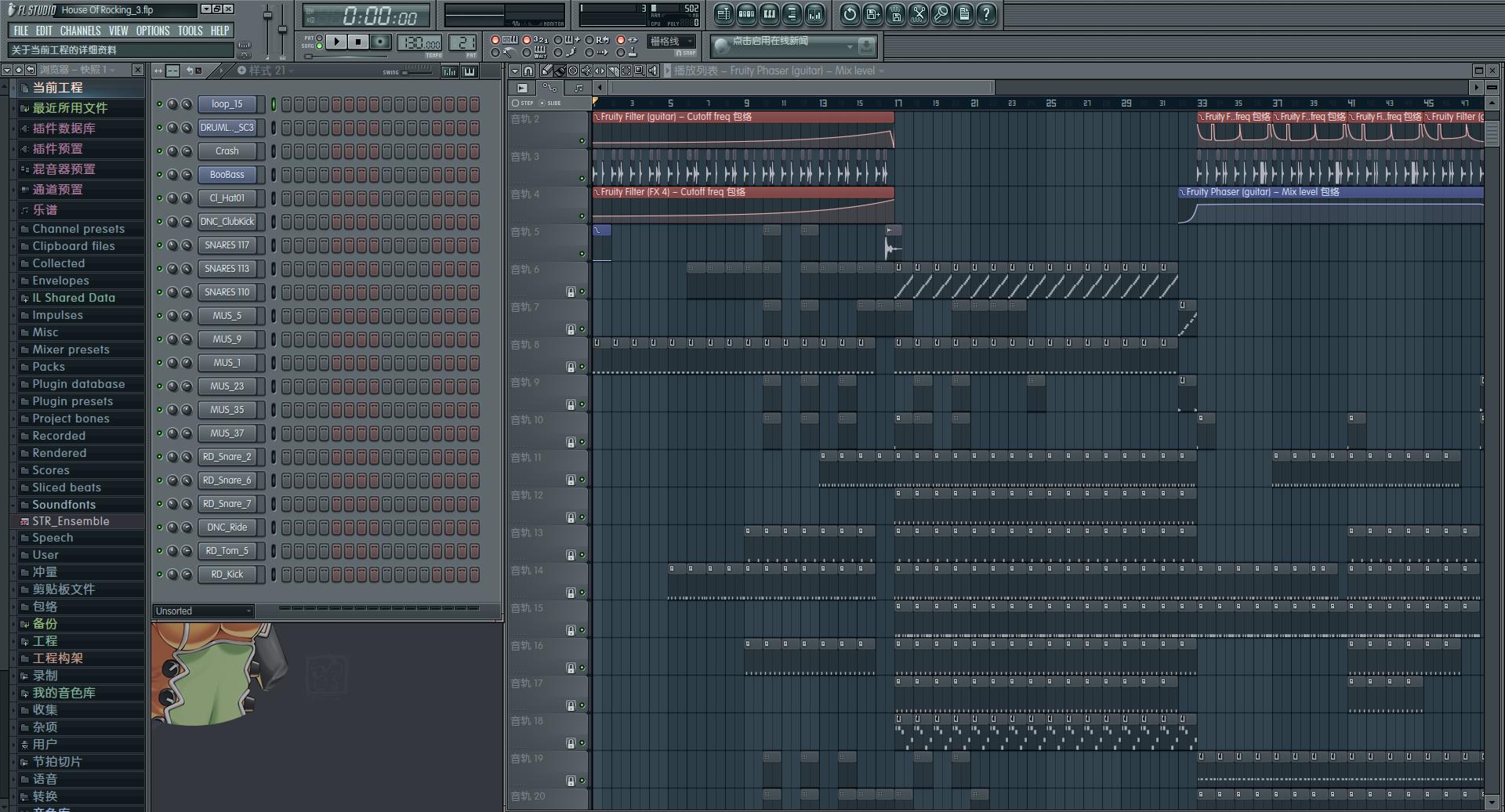
Task: Open the EDIT menu
Action: (x=44, y=31)
